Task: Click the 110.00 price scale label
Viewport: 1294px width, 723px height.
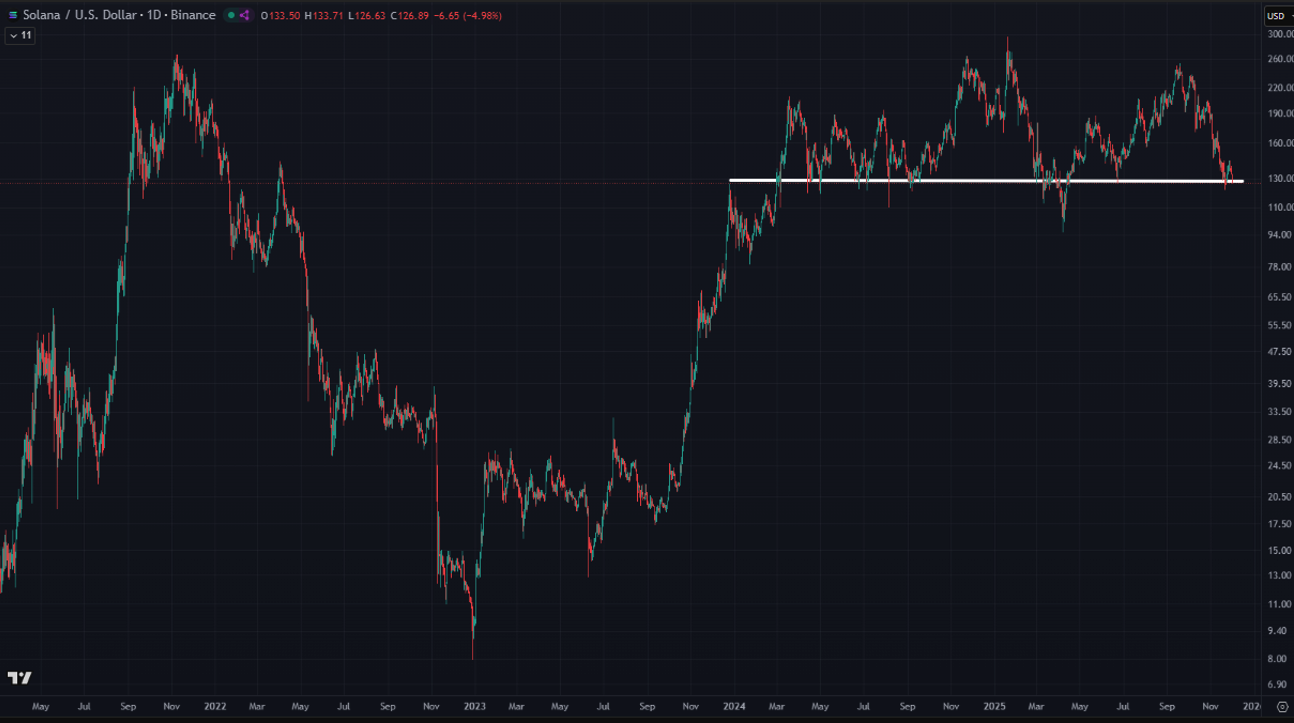Action: 1280,207
